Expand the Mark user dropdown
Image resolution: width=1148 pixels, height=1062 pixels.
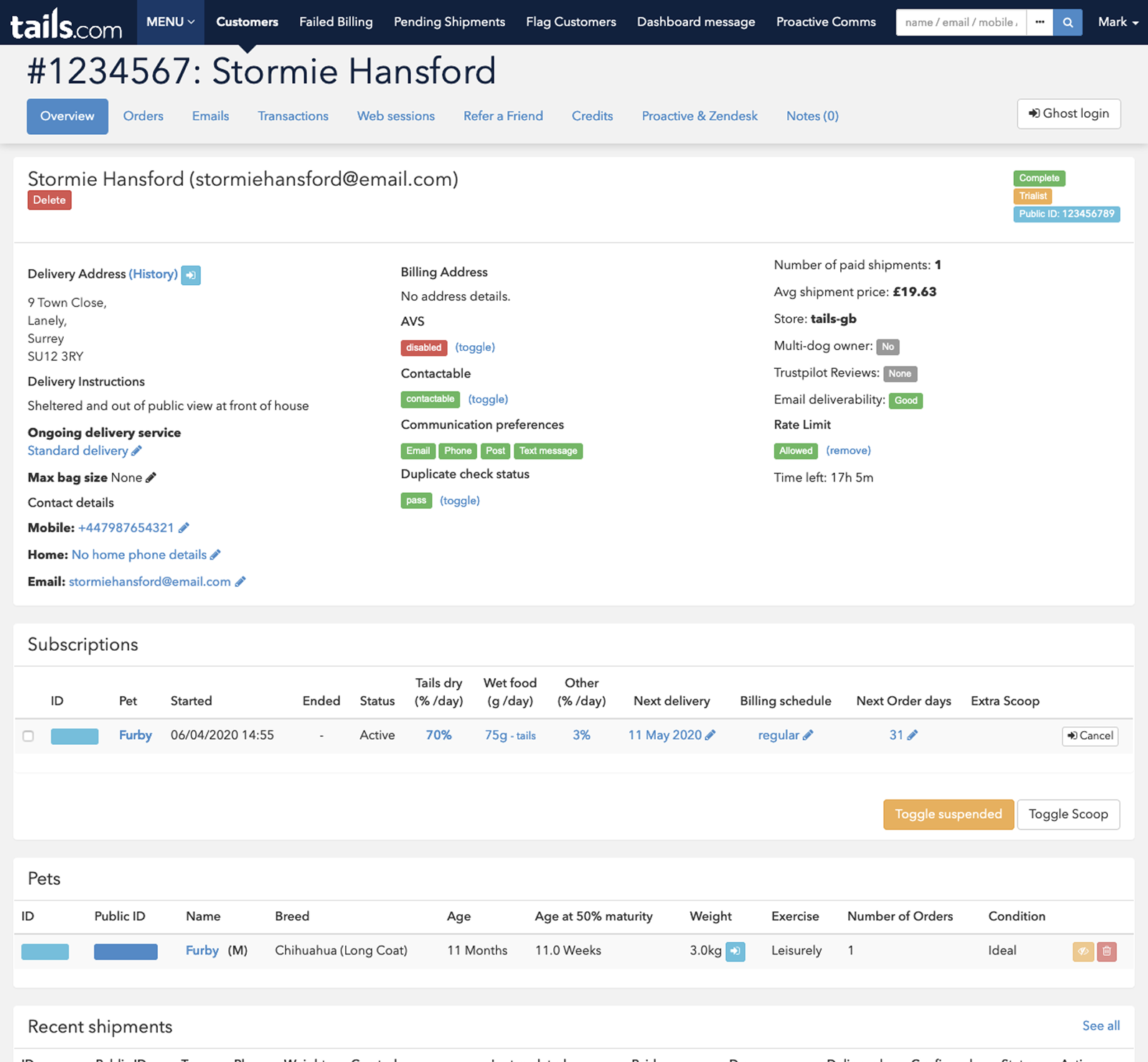tap(1118, 22)
